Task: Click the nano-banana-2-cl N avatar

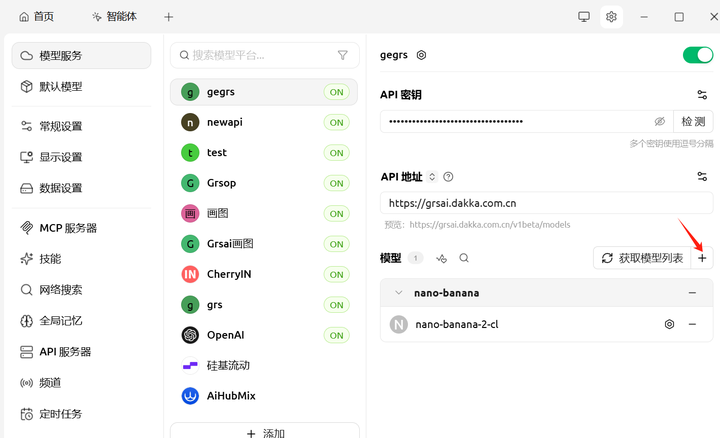Action: [399, 325]
